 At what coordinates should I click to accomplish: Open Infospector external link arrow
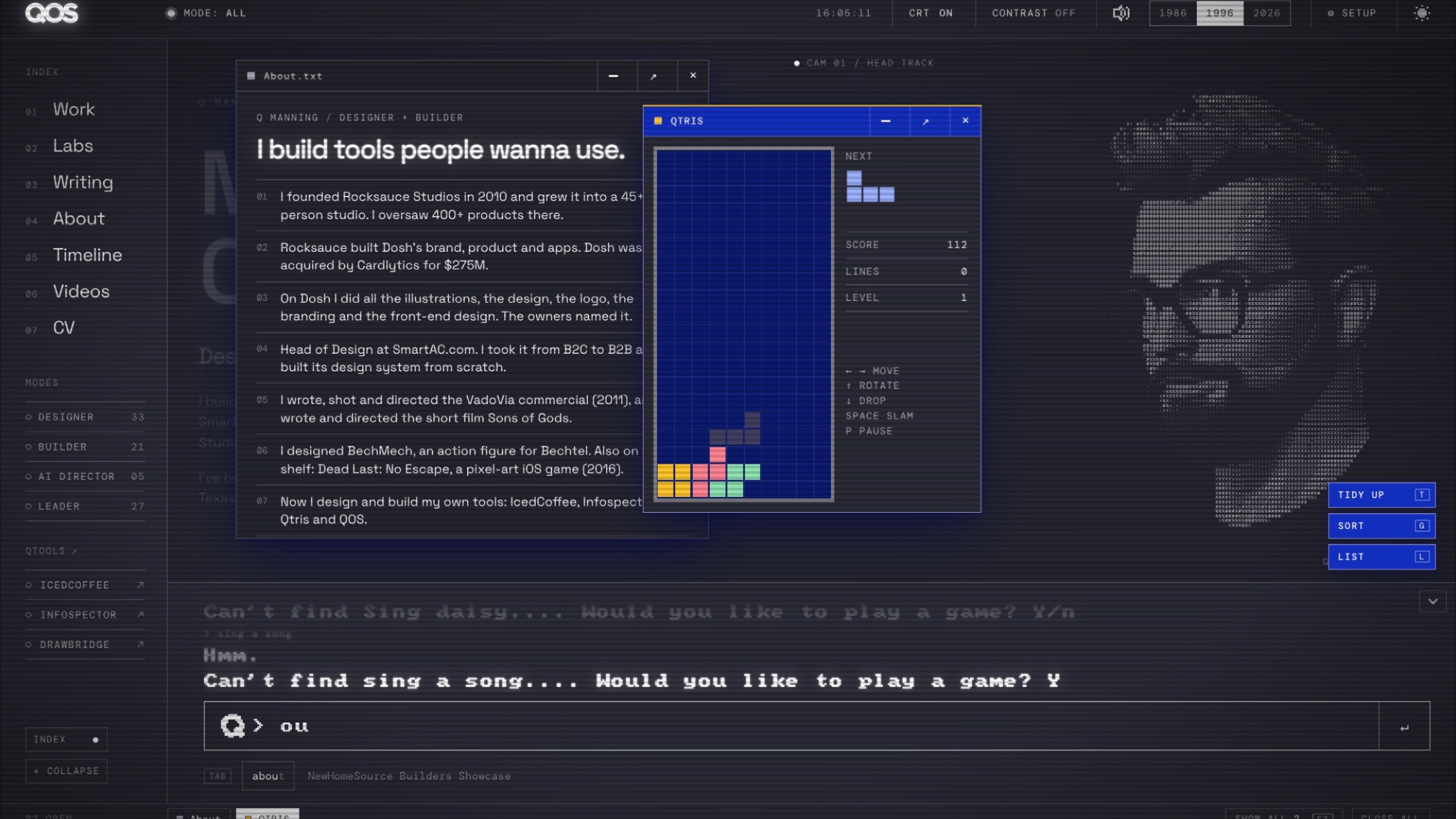140,615
